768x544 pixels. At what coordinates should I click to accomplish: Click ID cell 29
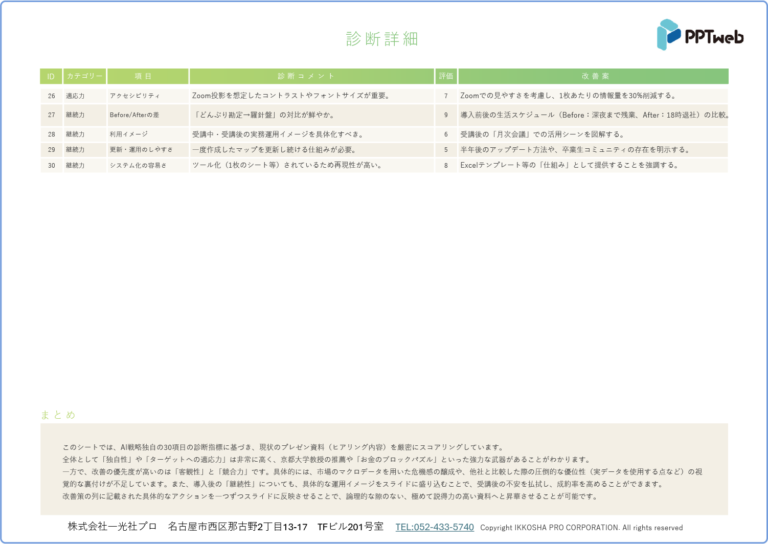(51, 150)
